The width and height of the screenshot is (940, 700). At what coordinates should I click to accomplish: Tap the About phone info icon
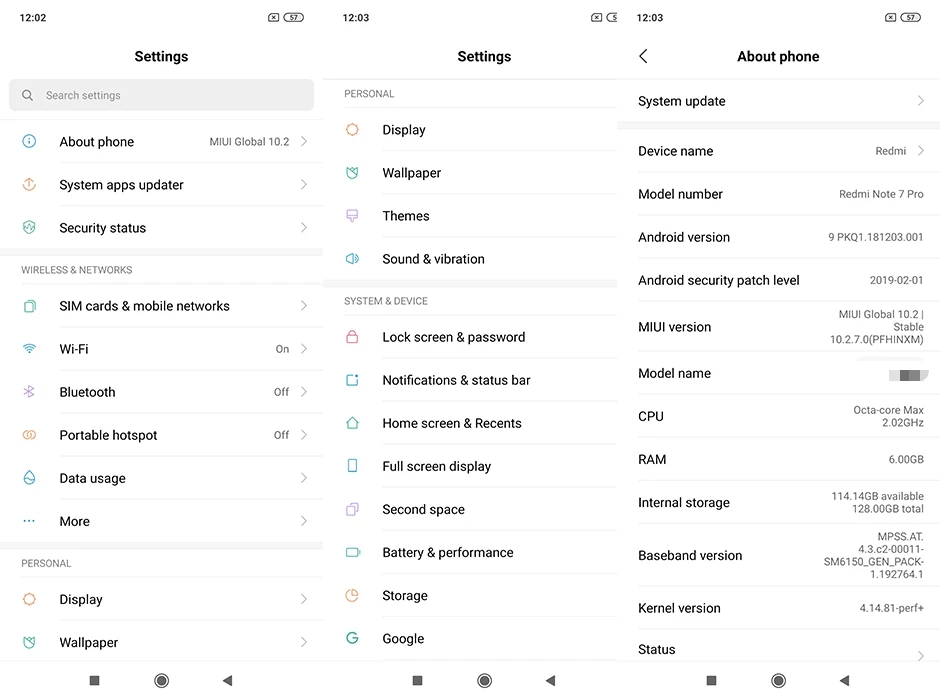pyautogui.click(x=29, y=141)
